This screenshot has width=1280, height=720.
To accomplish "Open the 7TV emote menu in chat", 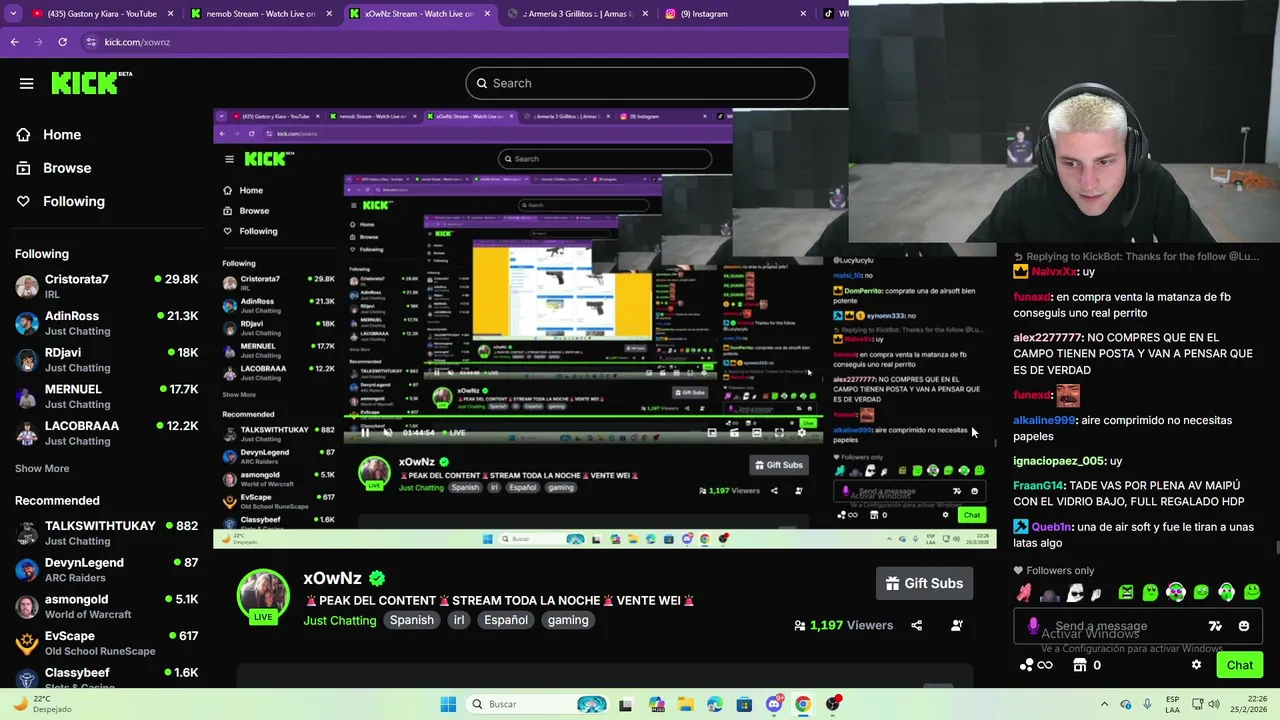I will click(1215, 626).
